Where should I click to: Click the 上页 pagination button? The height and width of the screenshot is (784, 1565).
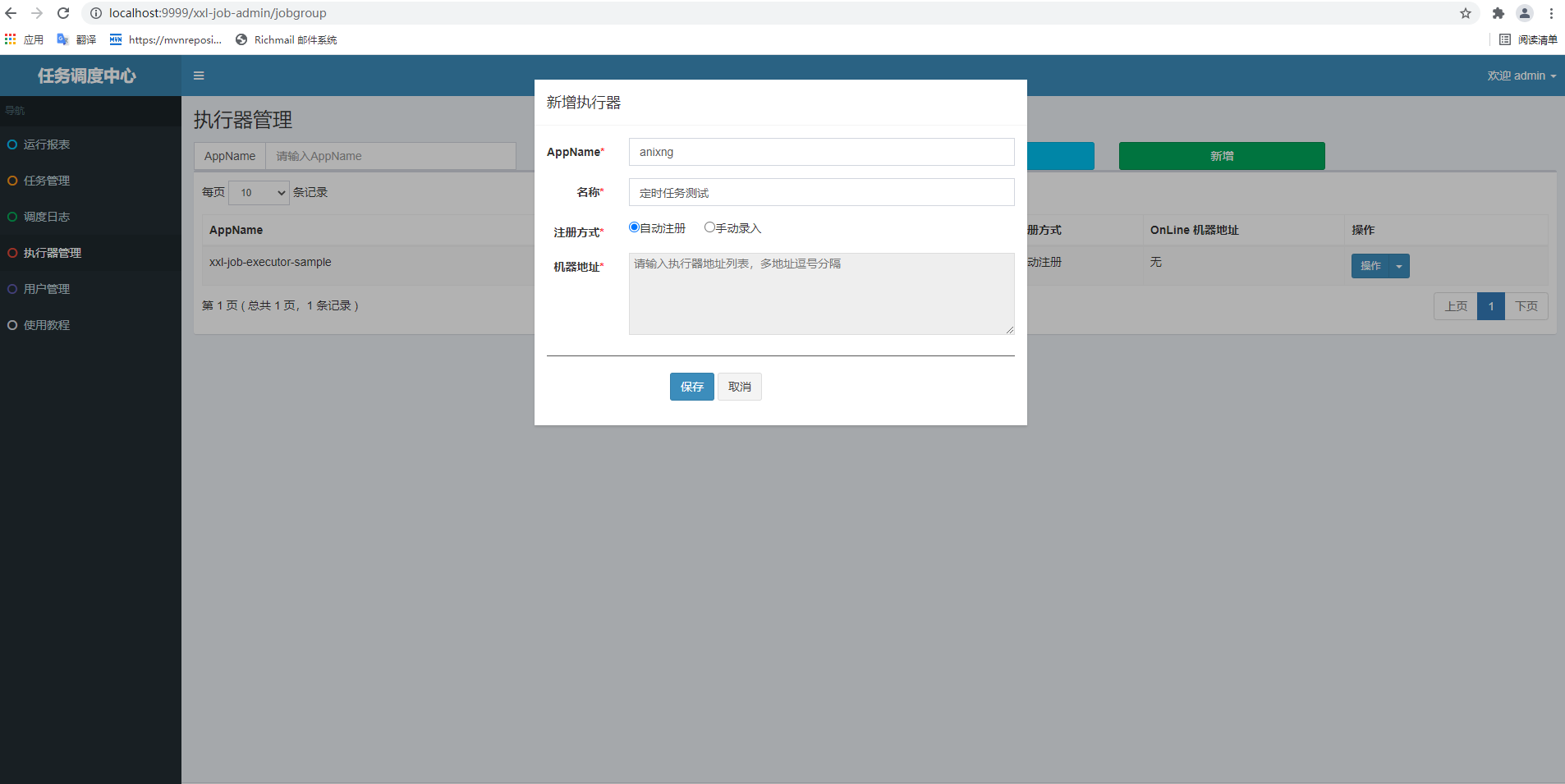point(1456,306)
